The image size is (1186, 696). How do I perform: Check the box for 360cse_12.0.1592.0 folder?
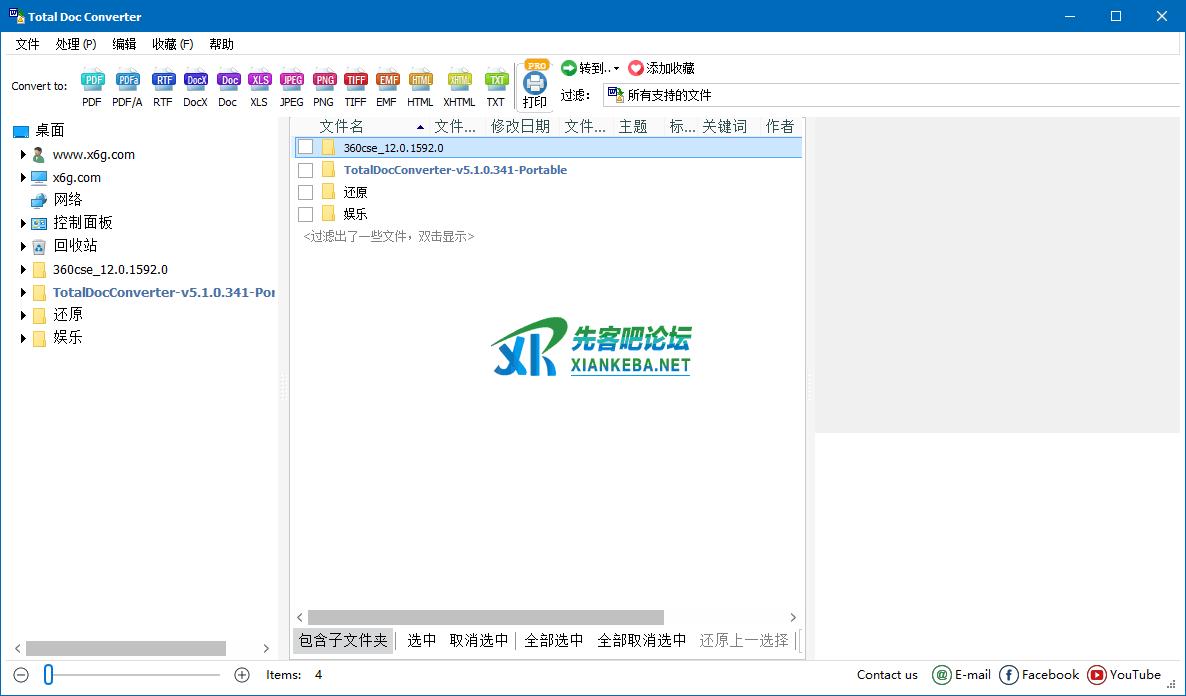(x=306, y=148)
